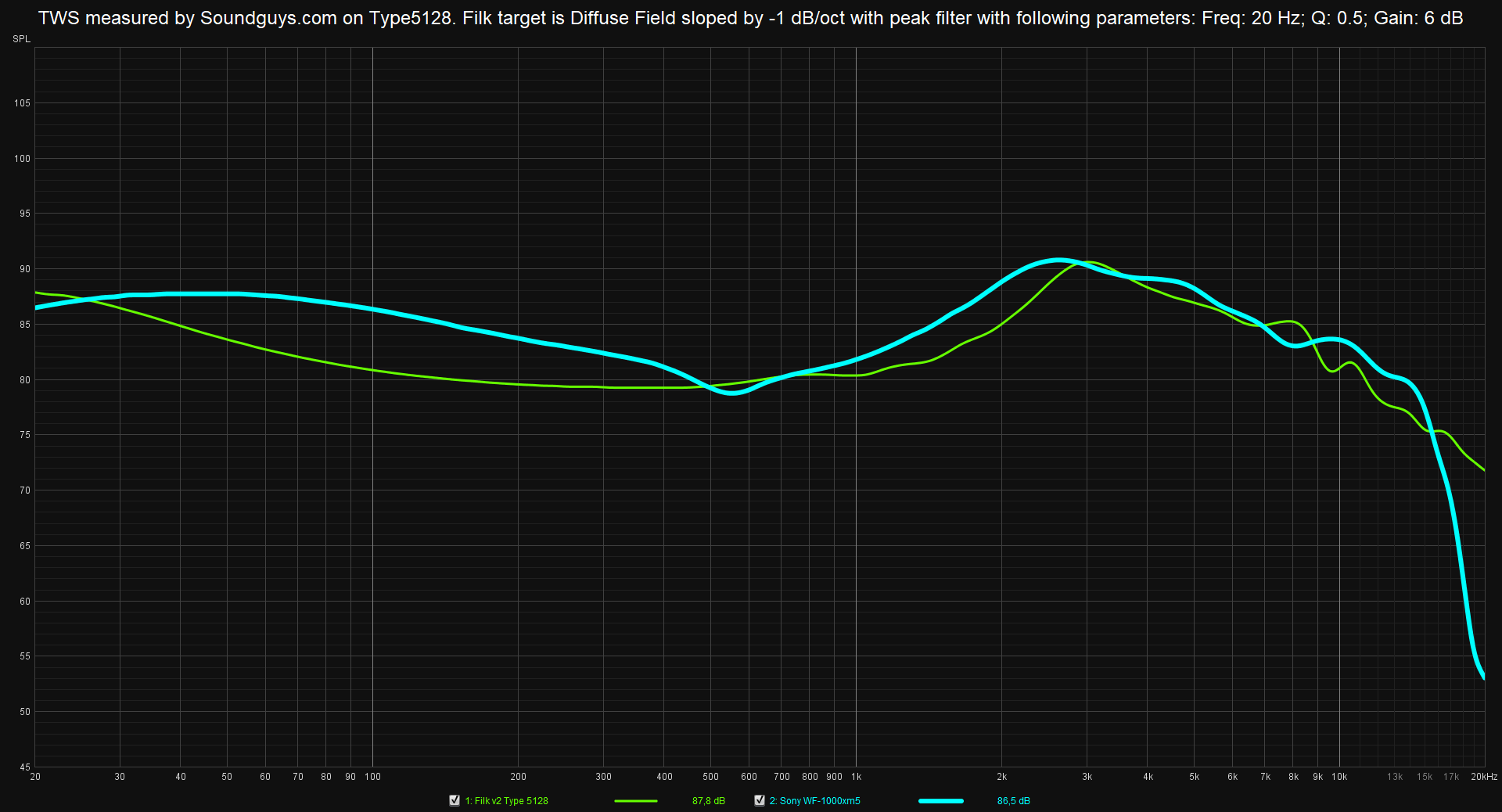Viewport: 1502px width, 812px height.
Task: Click the green line swatch for Filk v2
Action: click(x=636, y=801)
